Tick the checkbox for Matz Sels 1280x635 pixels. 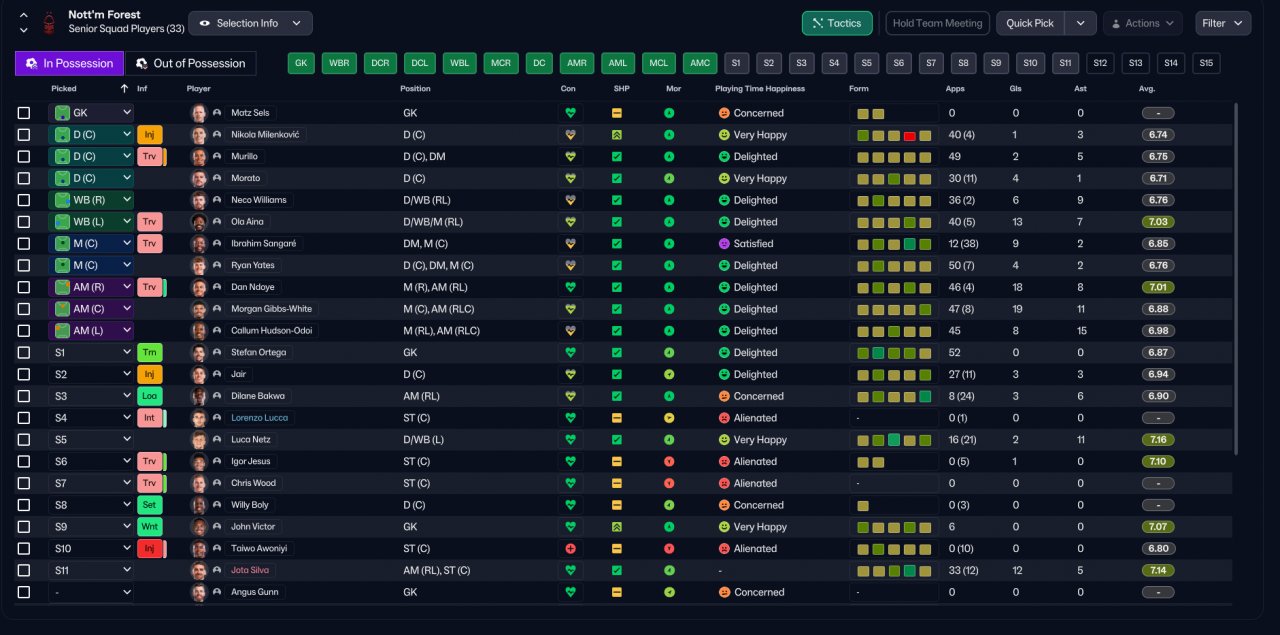point(24,113)
